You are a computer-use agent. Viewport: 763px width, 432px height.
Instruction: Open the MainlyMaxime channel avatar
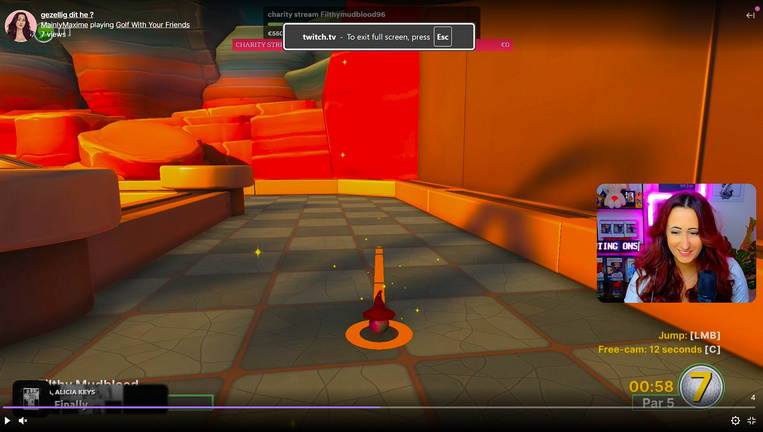tap(20, 26)
